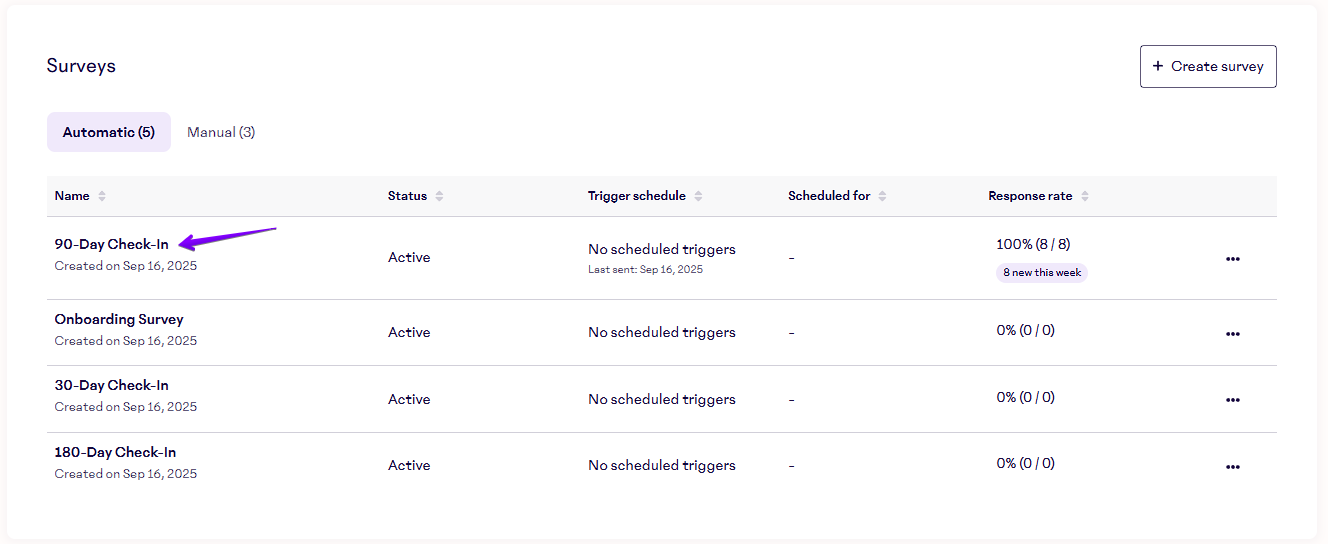The image size is (1328, 544).
Task: Sort by Status column arrows
Action: click(x=439, y=196)
